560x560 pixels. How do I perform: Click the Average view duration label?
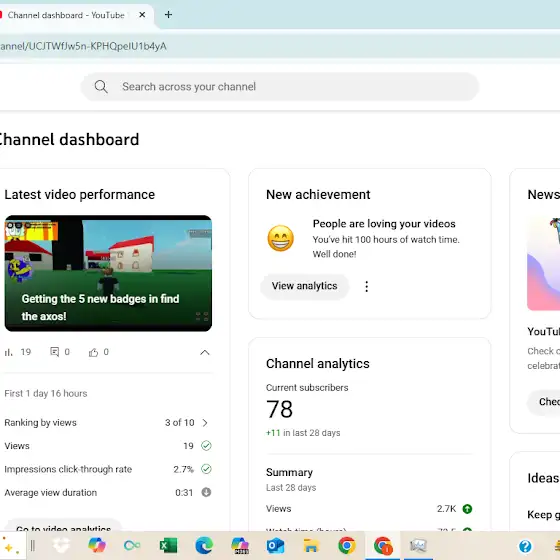(51, 493)
